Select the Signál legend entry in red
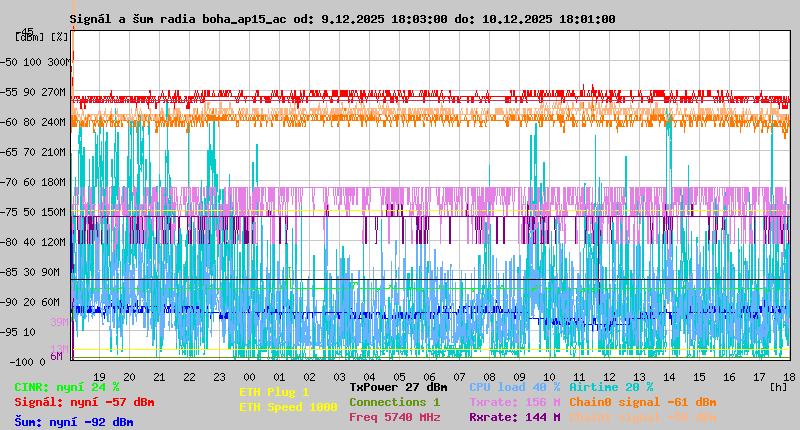The width and height of the screenshot is (800, 430). pos(84,402)
